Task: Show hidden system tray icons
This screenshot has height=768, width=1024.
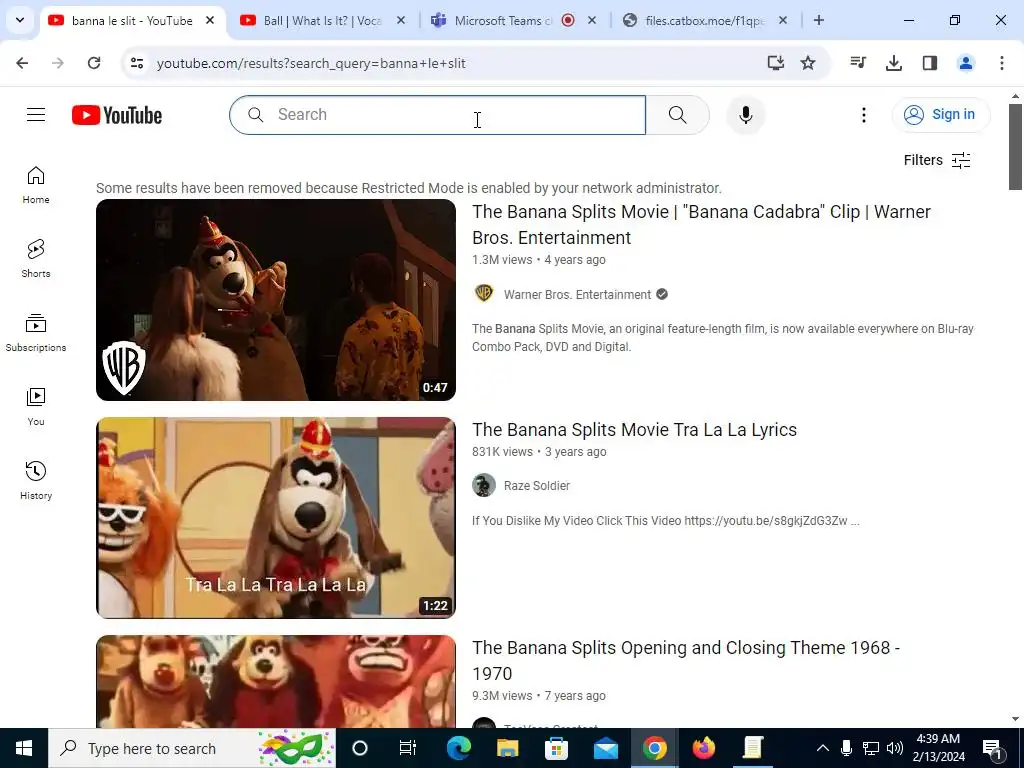Action: coord(823,748)
